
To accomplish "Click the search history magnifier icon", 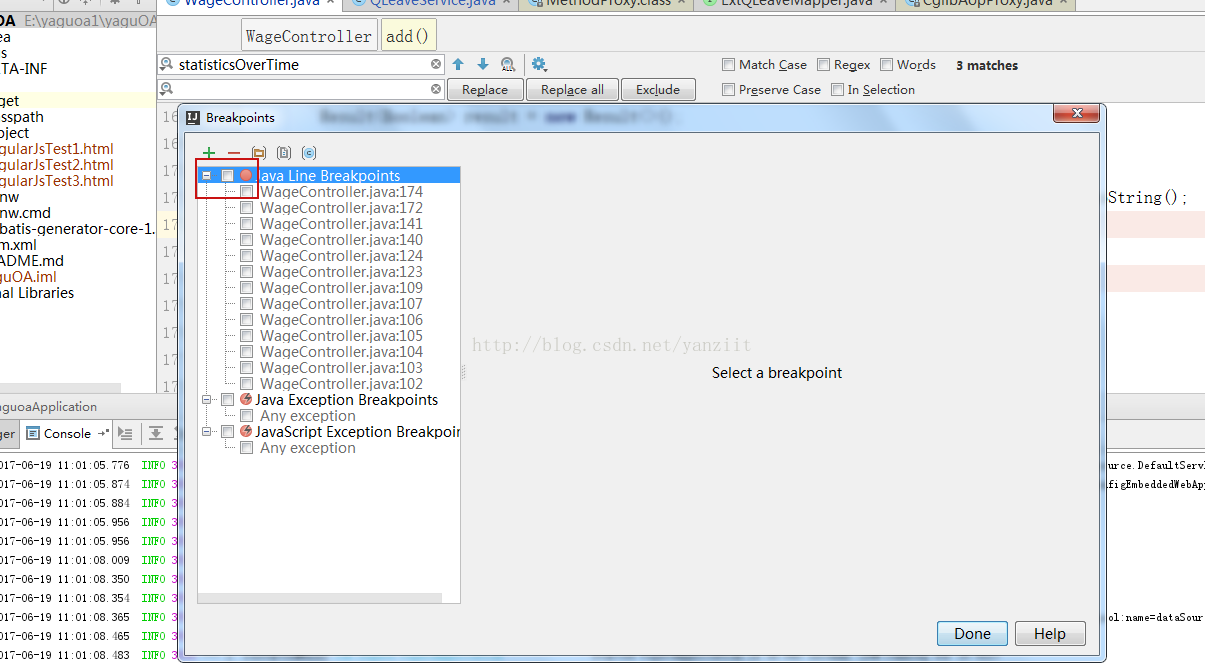I will click(x=166, y=64).
